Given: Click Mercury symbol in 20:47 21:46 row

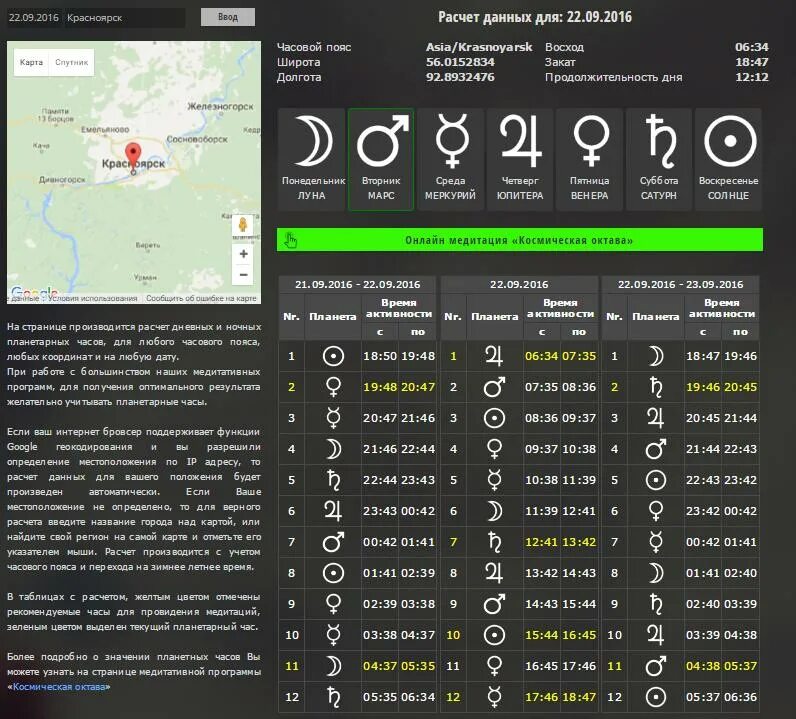Looking at the screenshot, I should [x=333, y=418].
